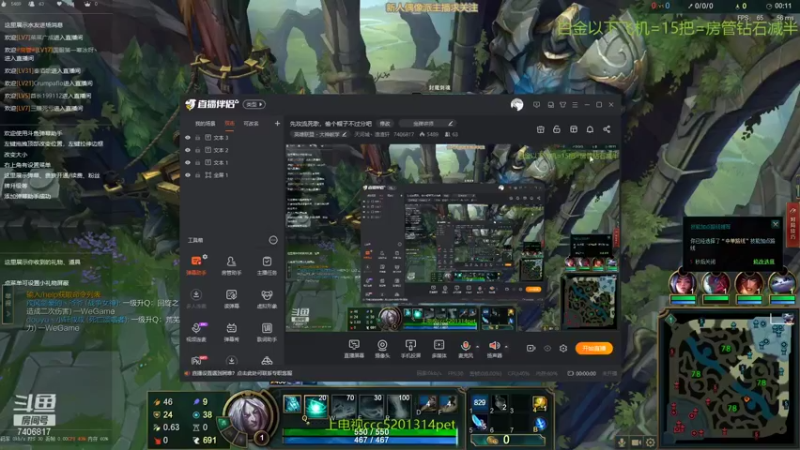Click the share icon in the top toolbar
Screen dimensions: 800x450
(x=607, y=129)
